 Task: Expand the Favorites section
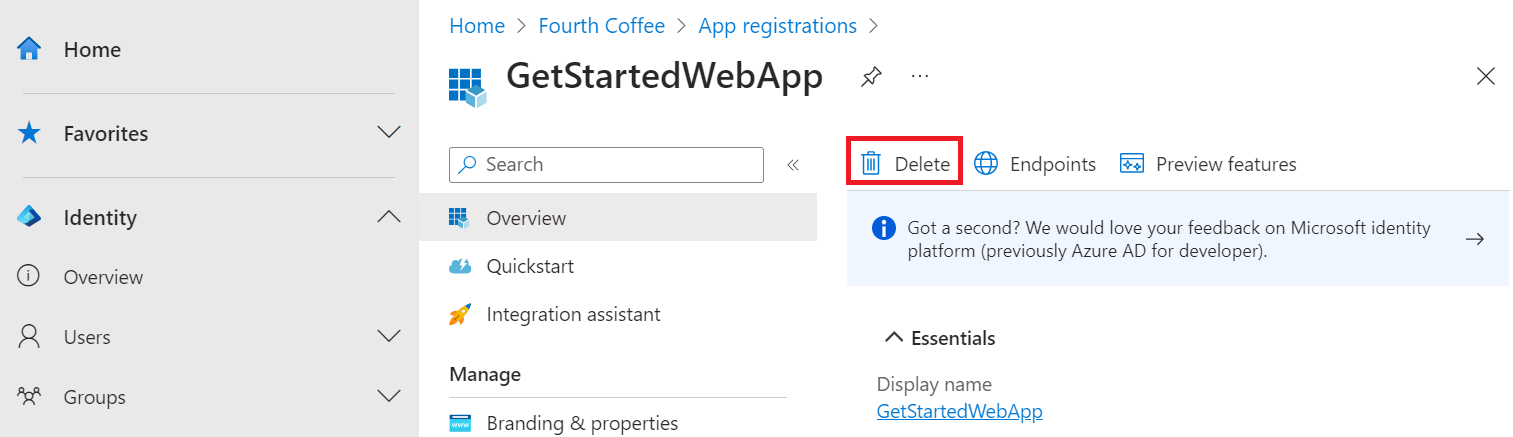click(388, 133)
